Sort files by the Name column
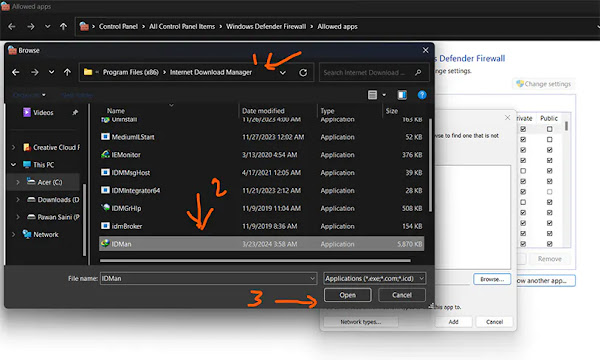 point(116,111)
